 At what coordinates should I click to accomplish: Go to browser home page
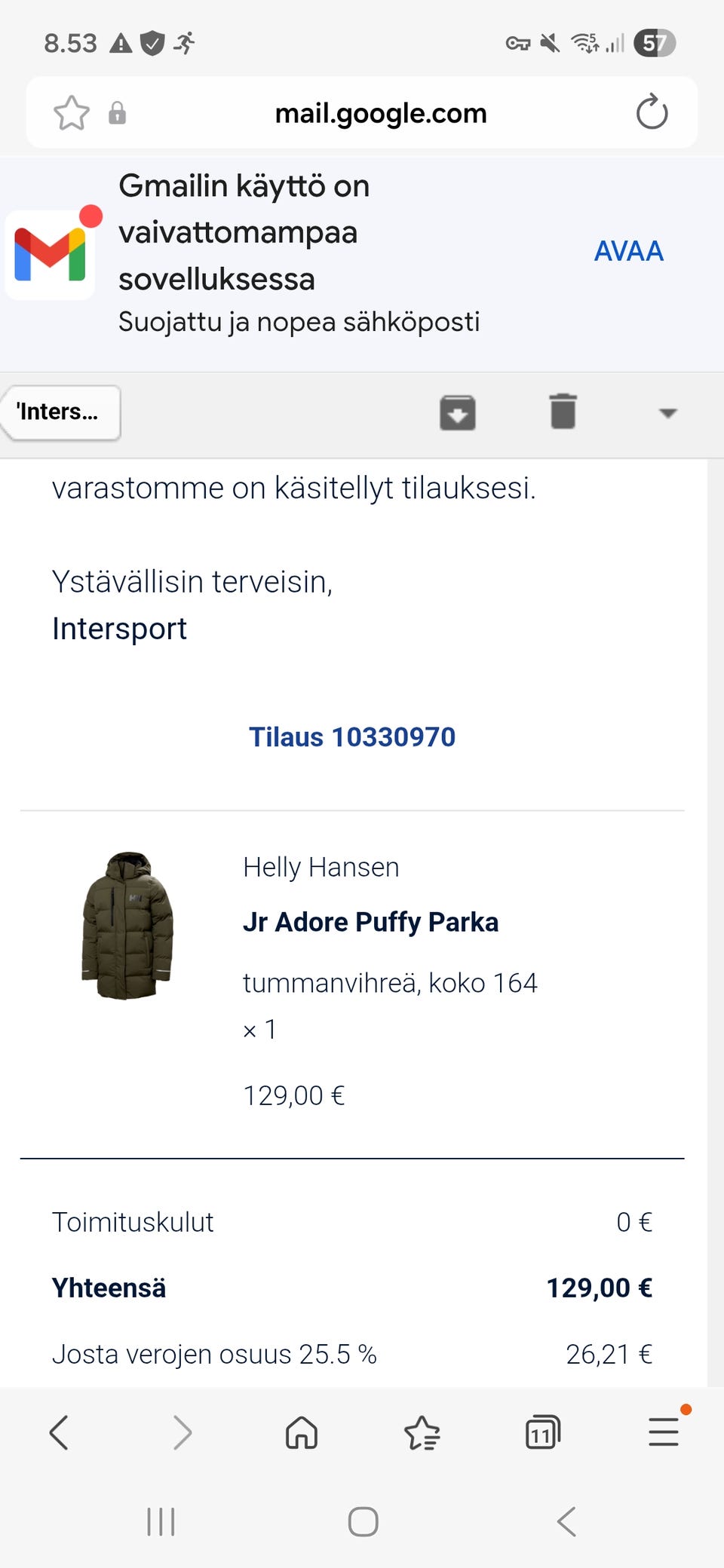click(x=302, y=1432)
